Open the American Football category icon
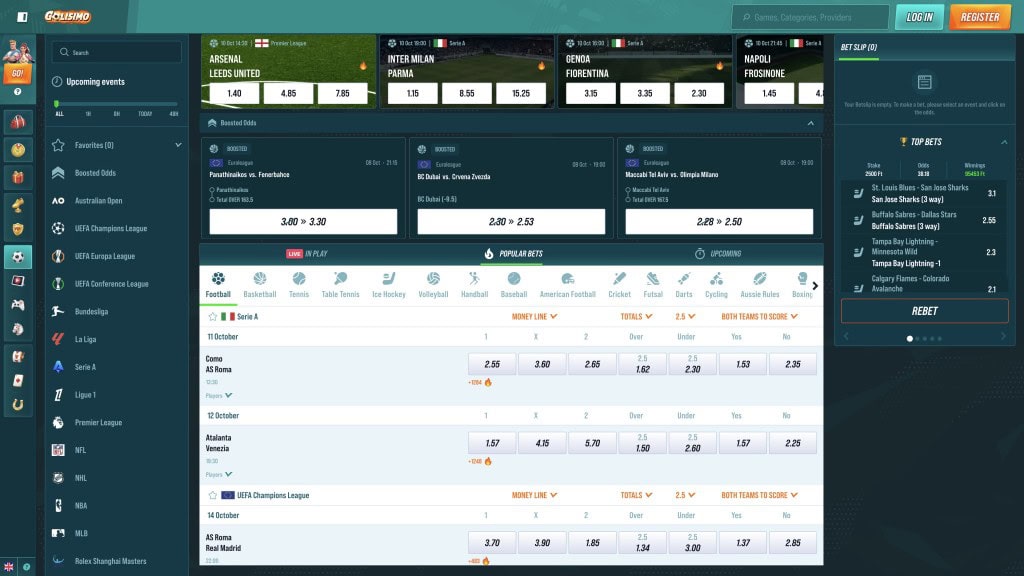Screen dimensions: 1024x576 pyautogui.click(x=568, y=285)
